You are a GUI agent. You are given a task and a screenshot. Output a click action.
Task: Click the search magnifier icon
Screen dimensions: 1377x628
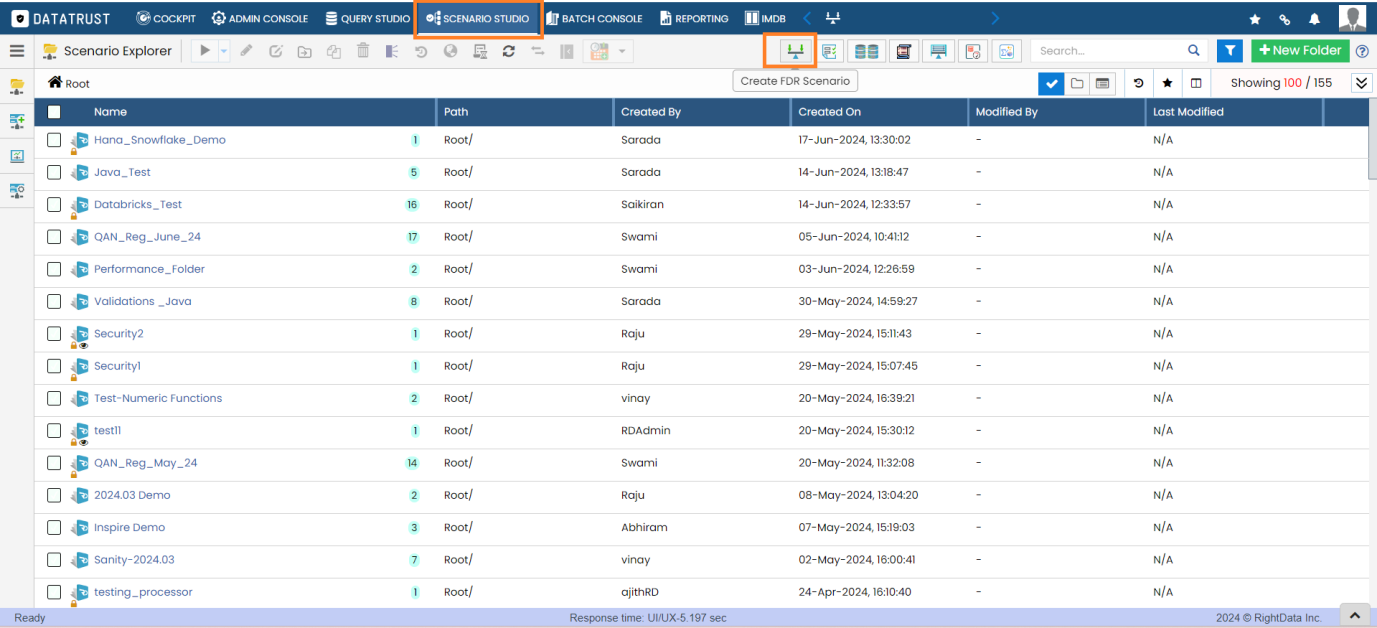tap(1193, 51)
